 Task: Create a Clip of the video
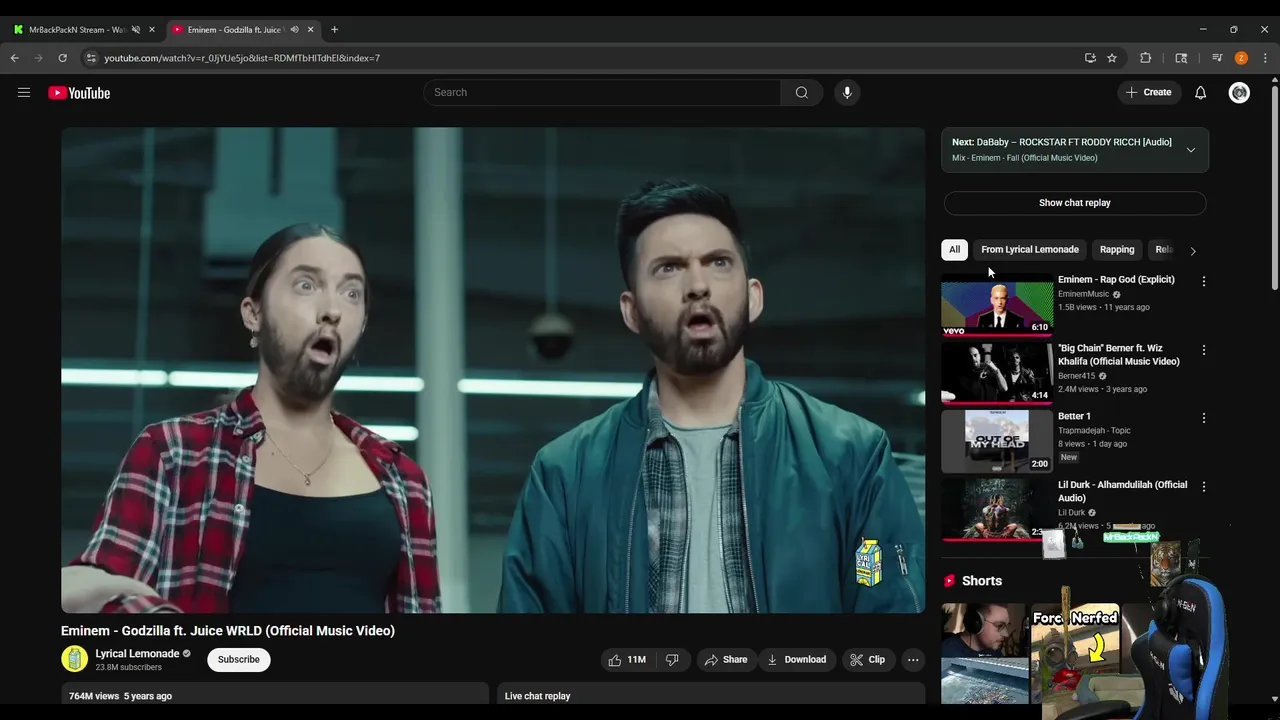867,660
